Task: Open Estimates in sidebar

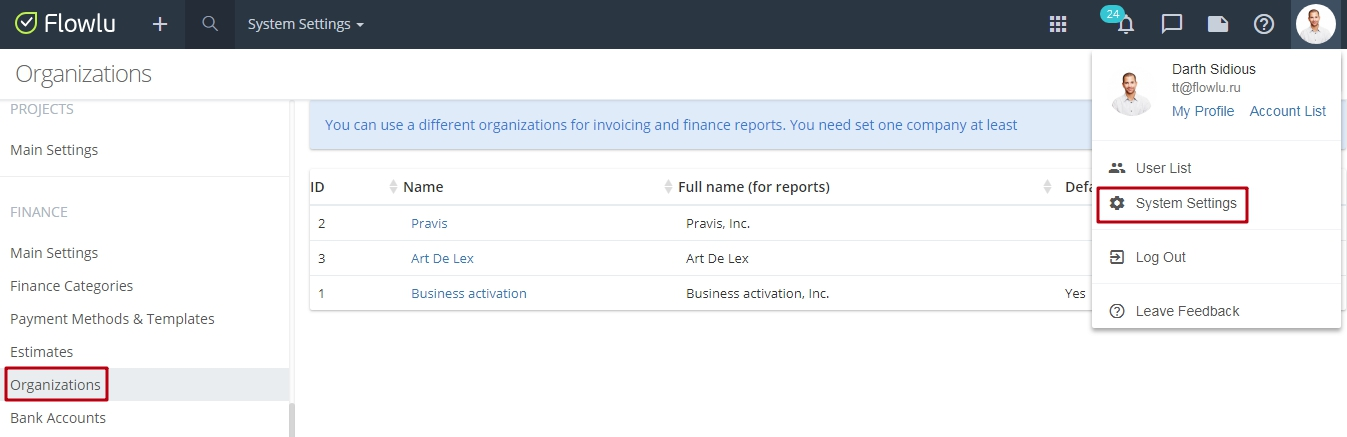Action: [42, 352]
